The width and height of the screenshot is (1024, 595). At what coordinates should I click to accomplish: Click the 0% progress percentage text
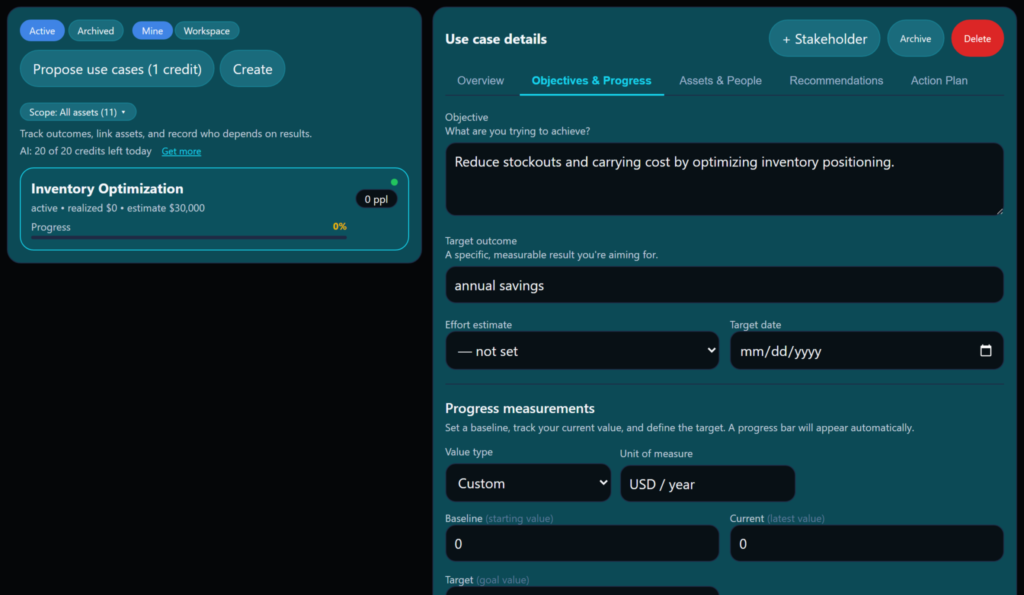click(x=340, y=227)
